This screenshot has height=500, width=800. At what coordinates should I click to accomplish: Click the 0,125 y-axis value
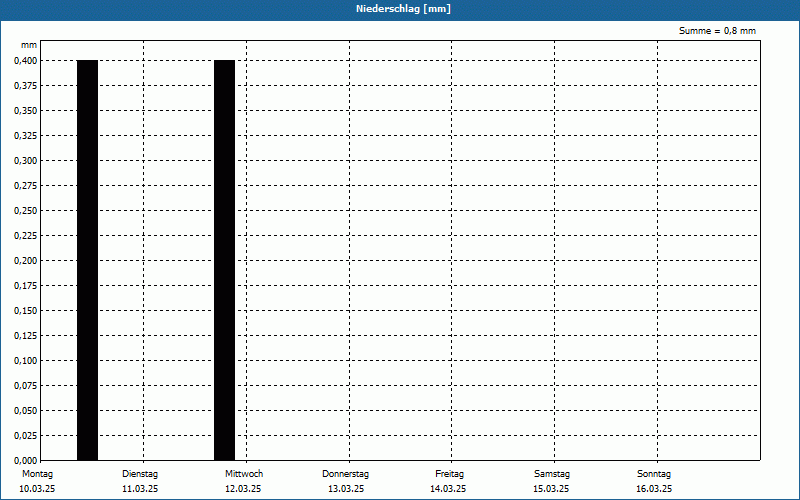click(26, 336)
